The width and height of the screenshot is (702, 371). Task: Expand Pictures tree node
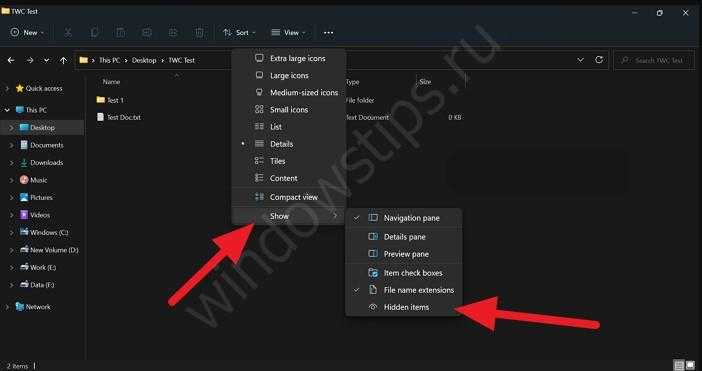pos(11,197)
